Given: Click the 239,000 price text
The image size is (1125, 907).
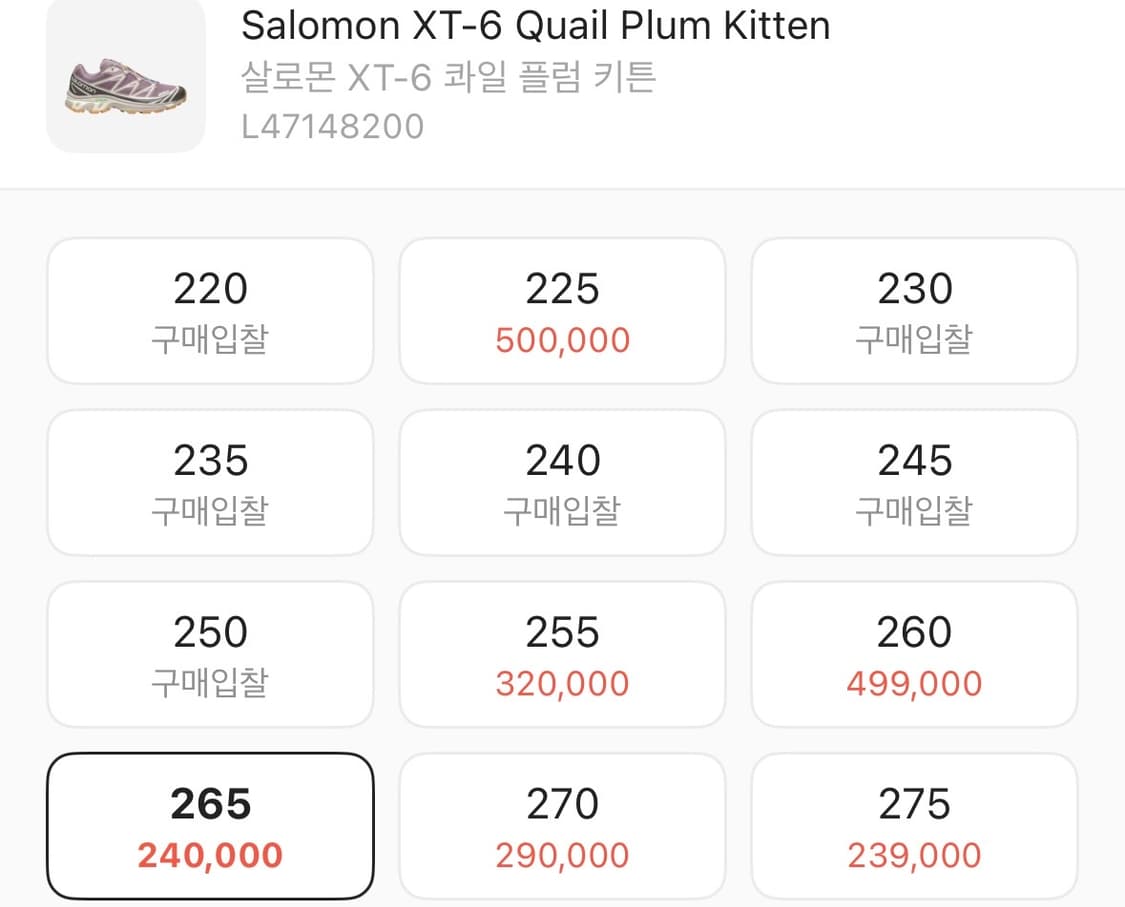Looking at the screenshot, I should [914, 857].
